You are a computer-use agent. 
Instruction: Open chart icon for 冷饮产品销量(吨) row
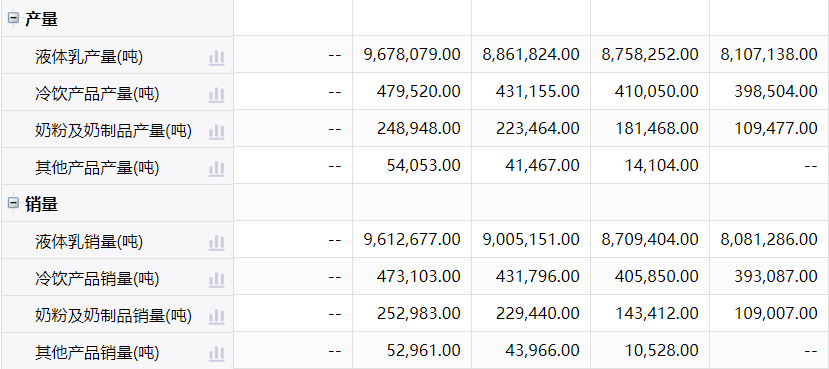216,280
